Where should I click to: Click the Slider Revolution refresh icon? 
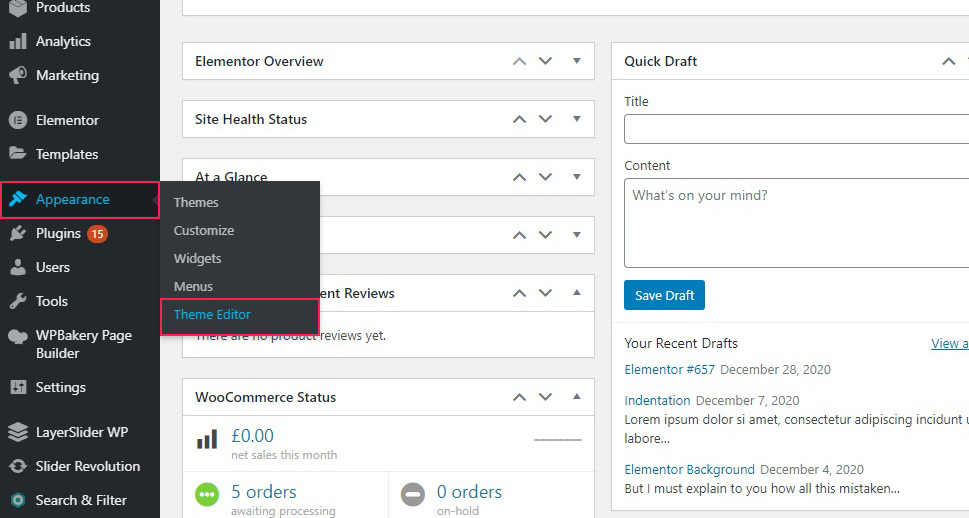pos(18,466)
